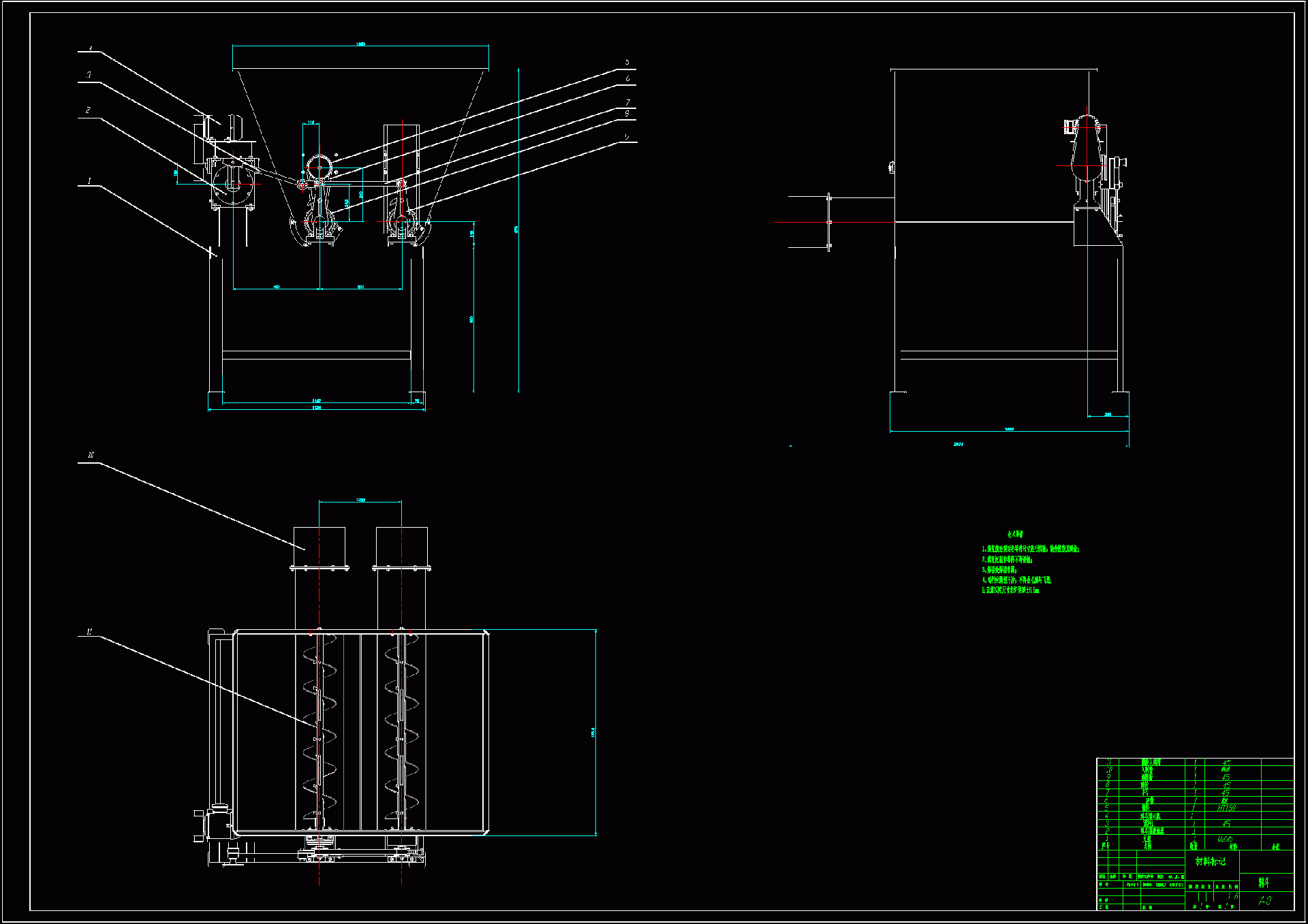The image size is (1308, 924).
Task: Click the technical requirements heading text
Action: pos(1015,535)
